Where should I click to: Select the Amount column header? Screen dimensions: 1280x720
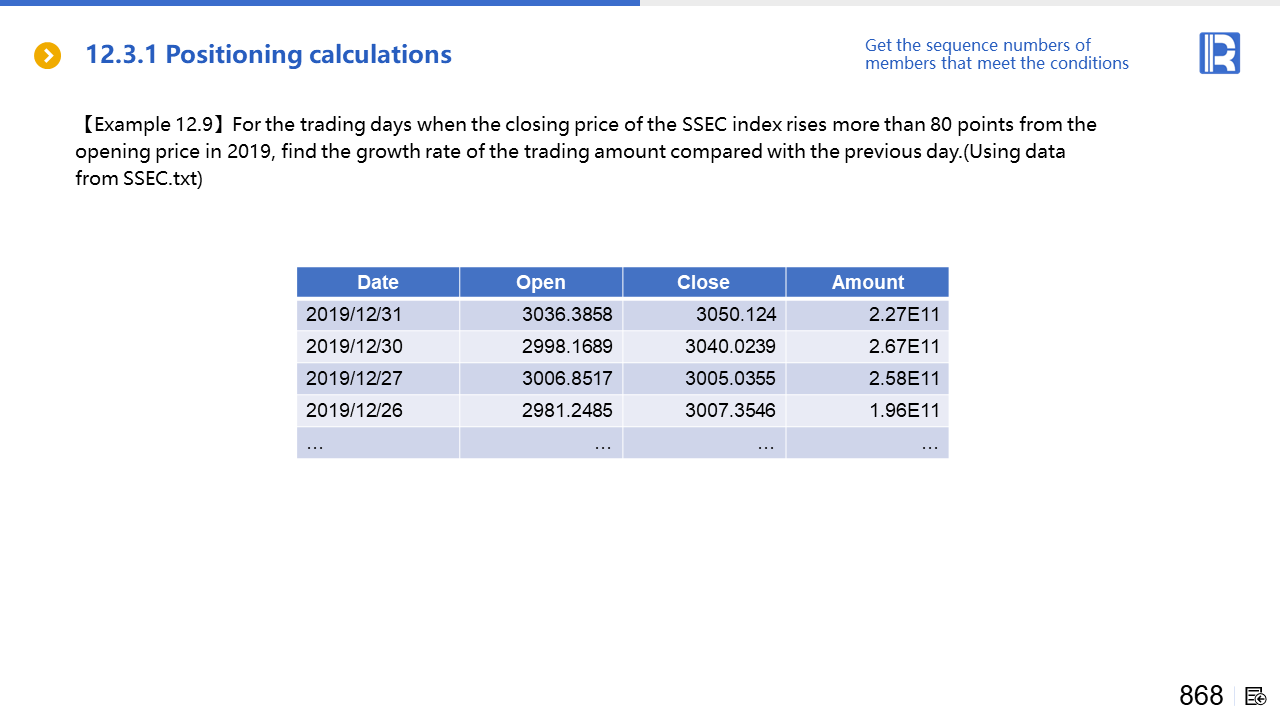[x=867, y=282]
